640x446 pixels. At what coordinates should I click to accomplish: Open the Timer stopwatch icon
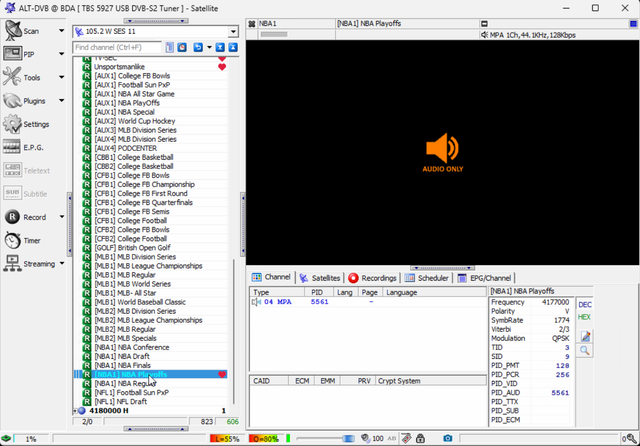(12, 240)
